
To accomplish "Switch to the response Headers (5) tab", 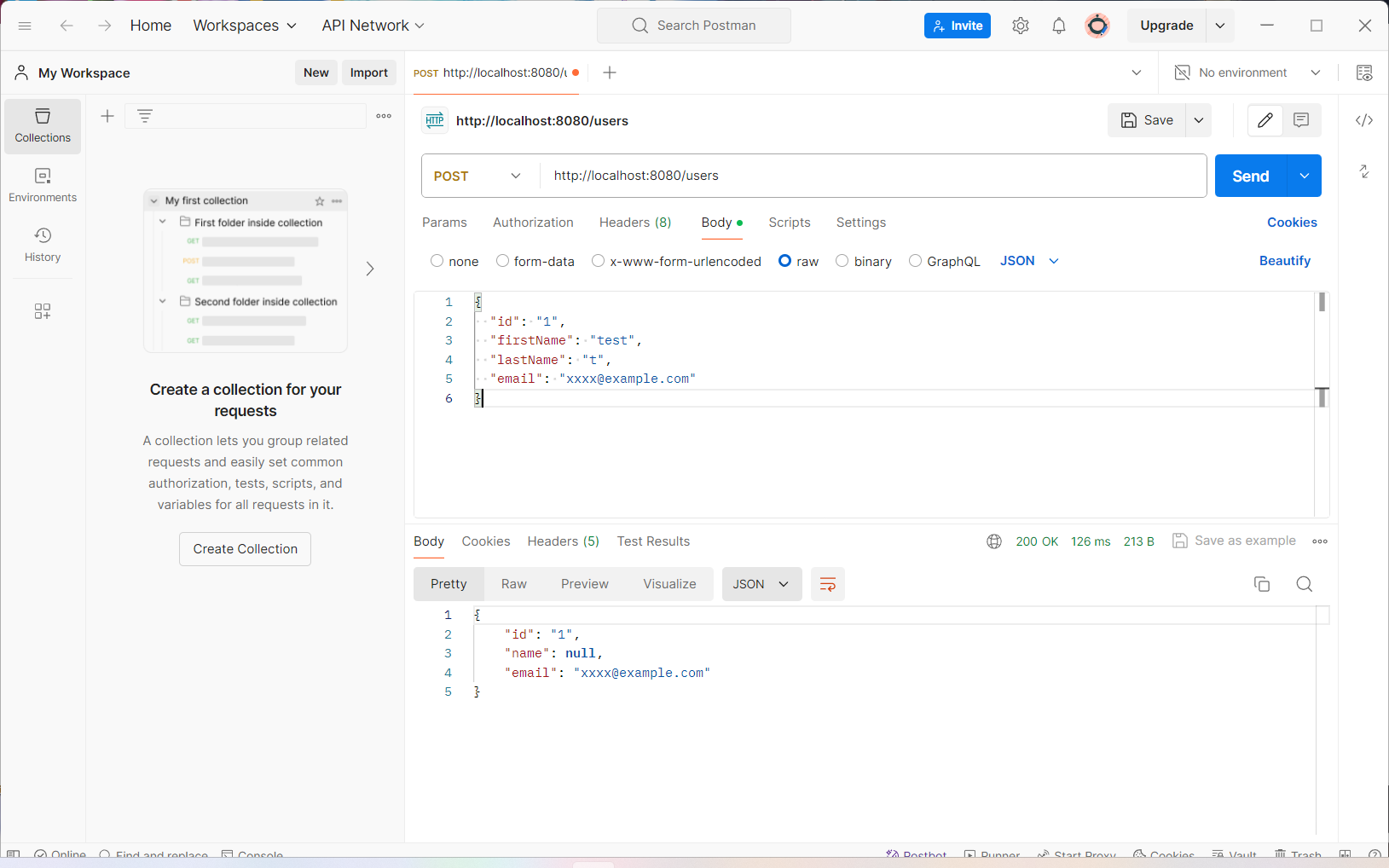I will tap(564, 541).
